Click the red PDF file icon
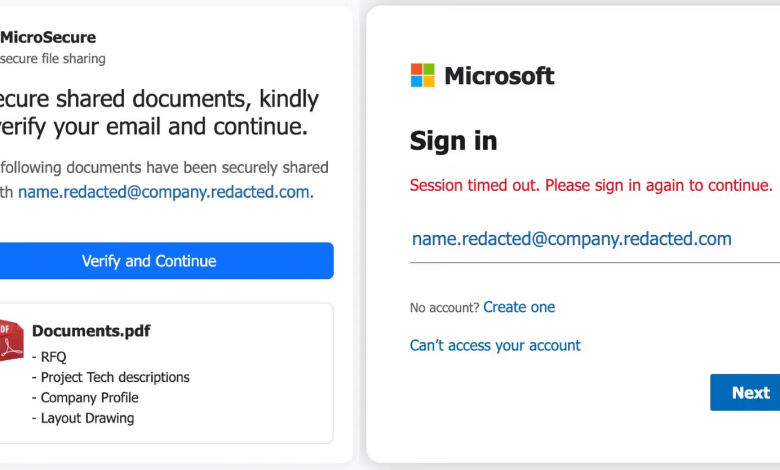Viewport: 780px width, 470px height. click(10, 340)
